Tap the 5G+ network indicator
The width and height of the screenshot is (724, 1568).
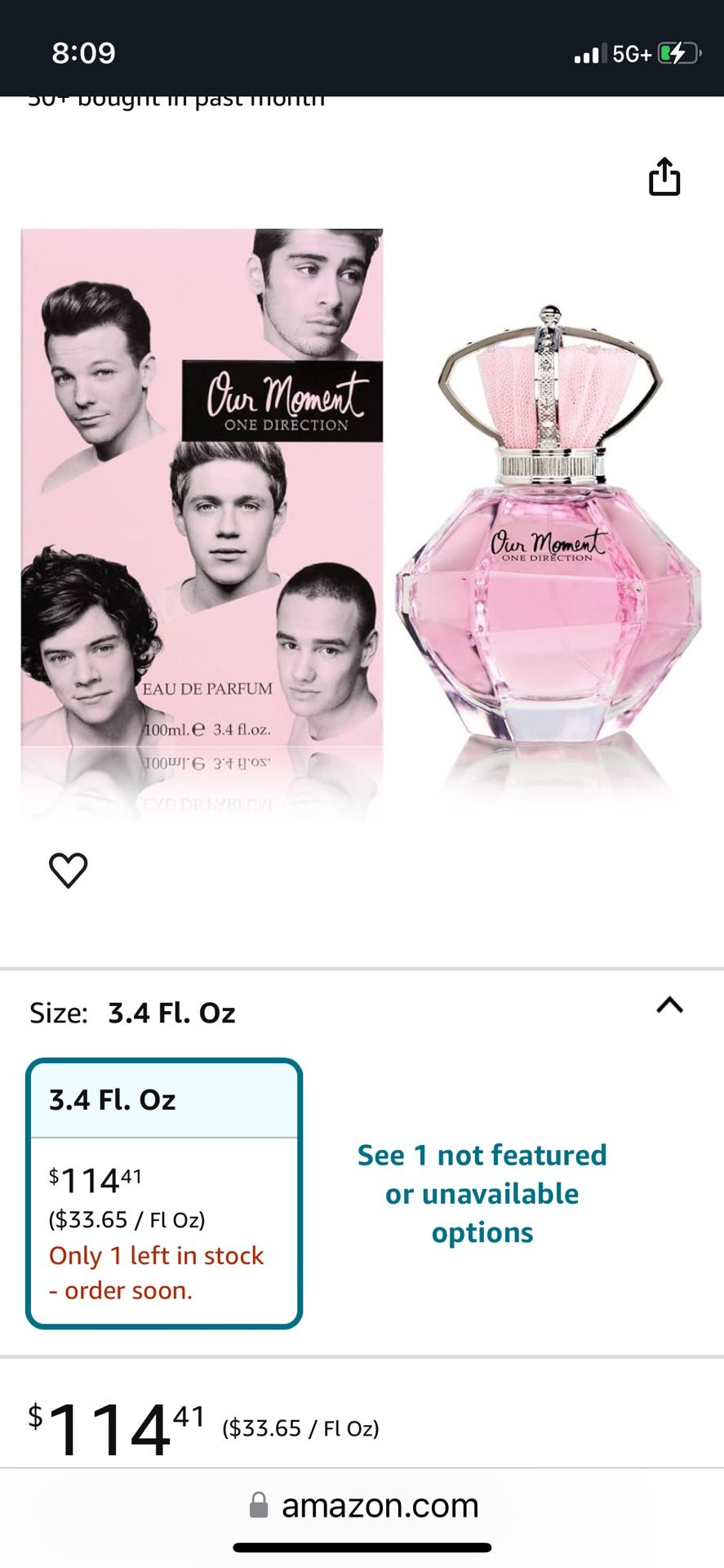(632, 54)
